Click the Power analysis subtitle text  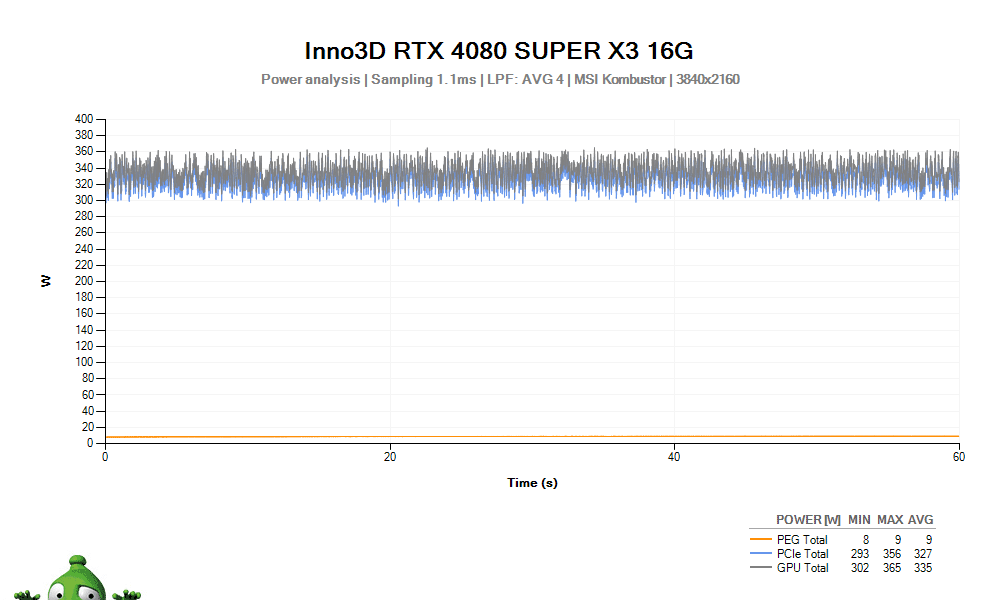(309, 79)
